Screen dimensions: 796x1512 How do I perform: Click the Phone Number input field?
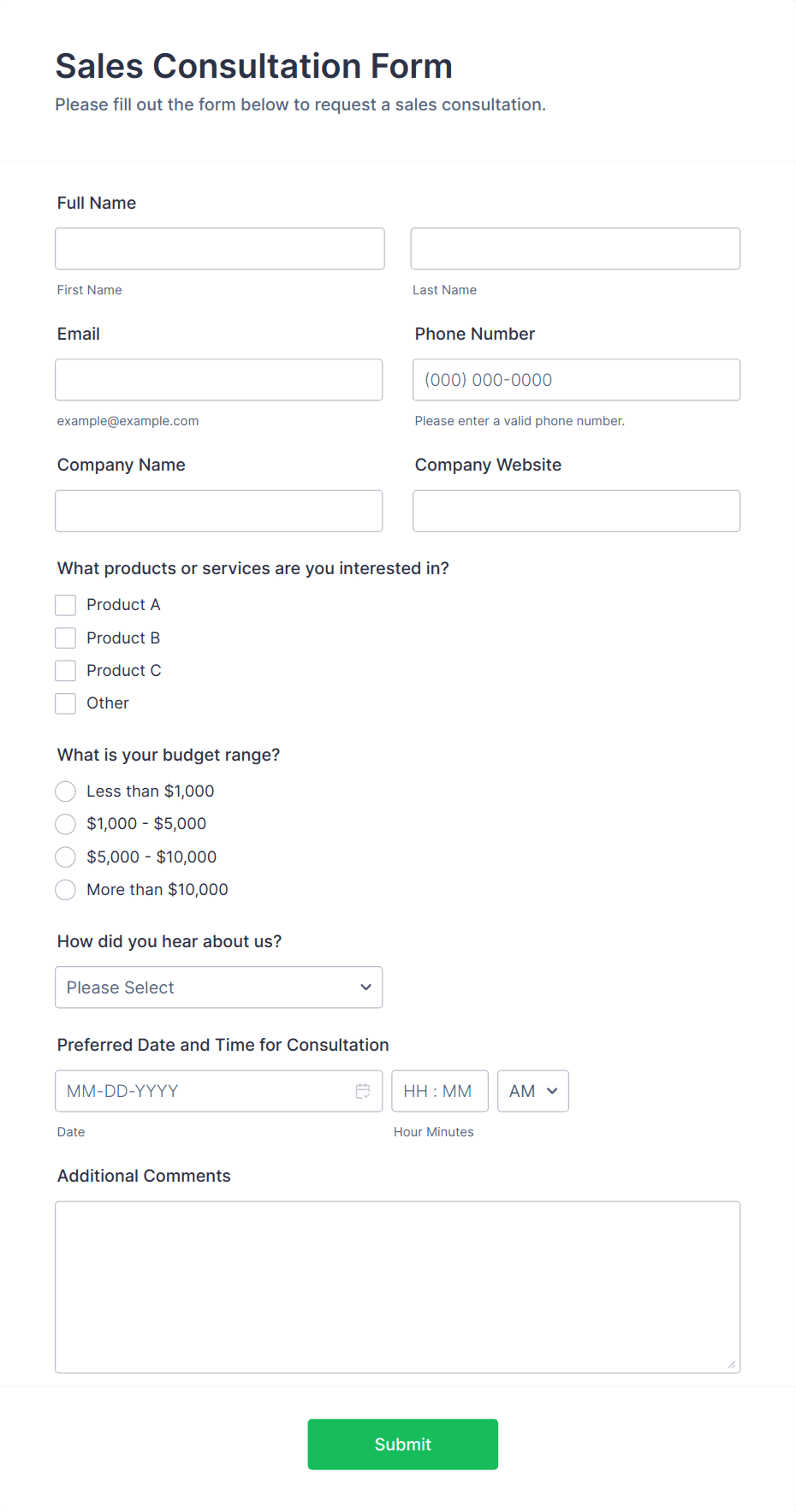click(x=575, y=379)
